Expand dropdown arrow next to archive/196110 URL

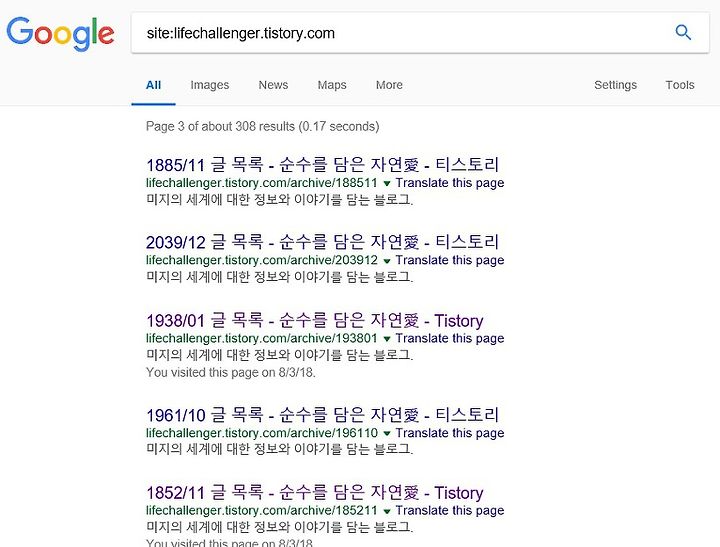(387, 433)
